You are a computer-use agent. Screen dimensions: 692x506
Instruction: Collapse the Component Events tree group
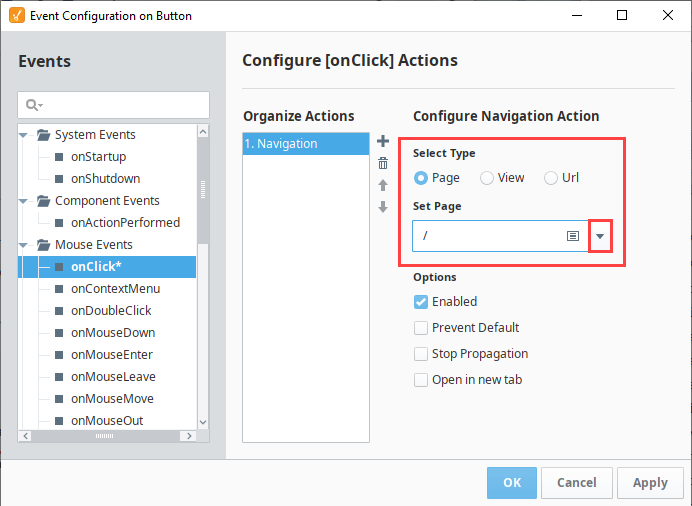click(x=24, y=201)
